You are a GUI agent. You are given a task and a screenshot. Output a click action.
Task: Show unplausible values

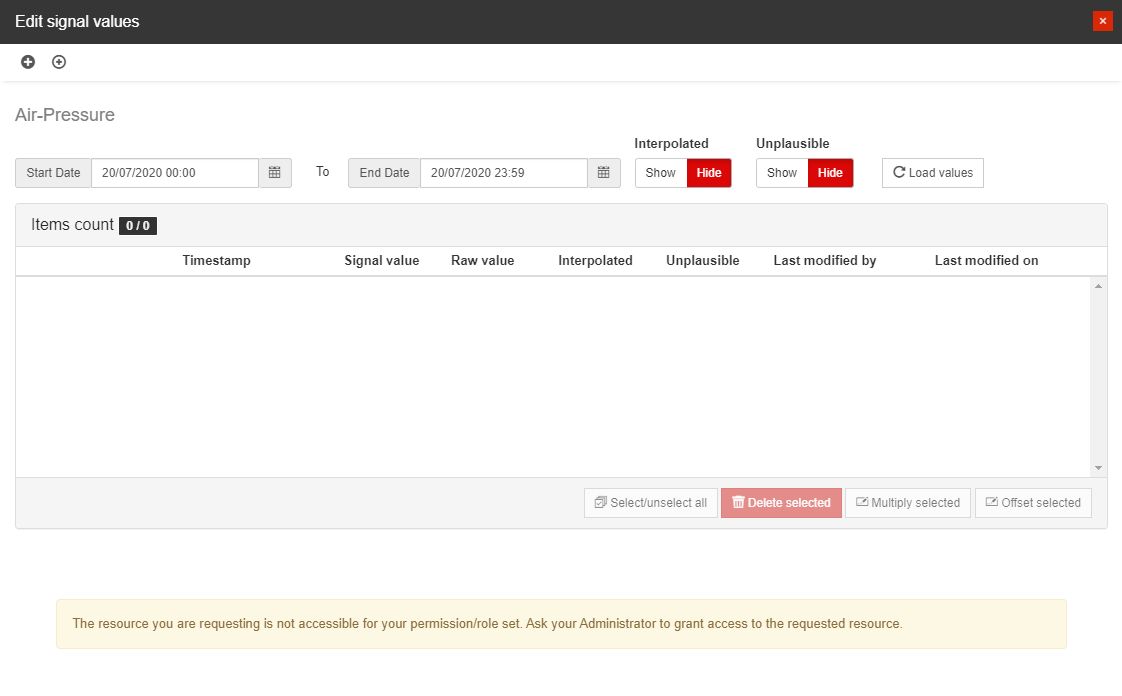pos(781,173)
